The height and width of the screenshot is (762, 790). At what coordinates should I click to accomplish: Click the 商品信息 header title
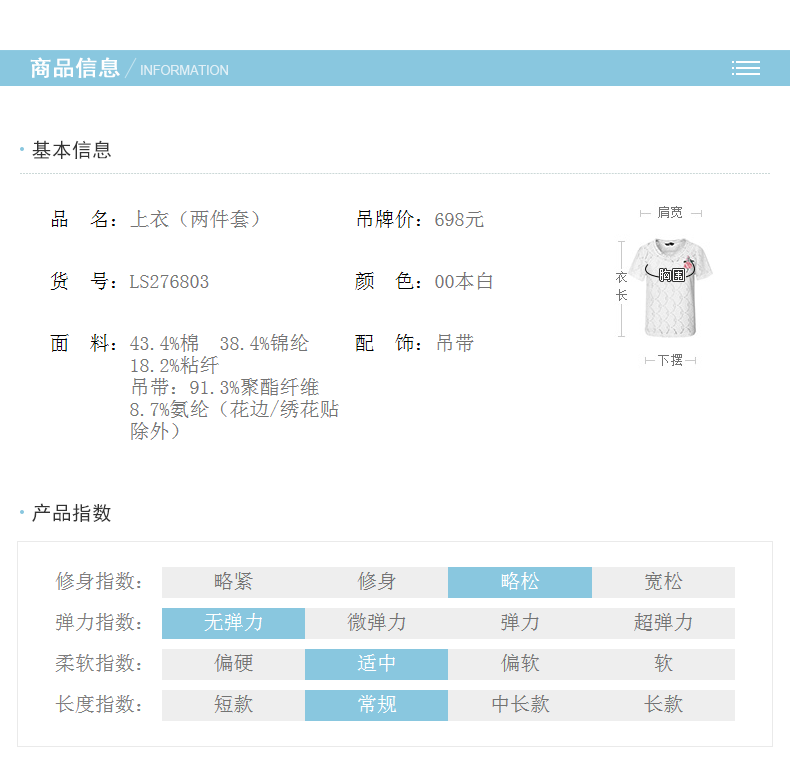[75, 68]
